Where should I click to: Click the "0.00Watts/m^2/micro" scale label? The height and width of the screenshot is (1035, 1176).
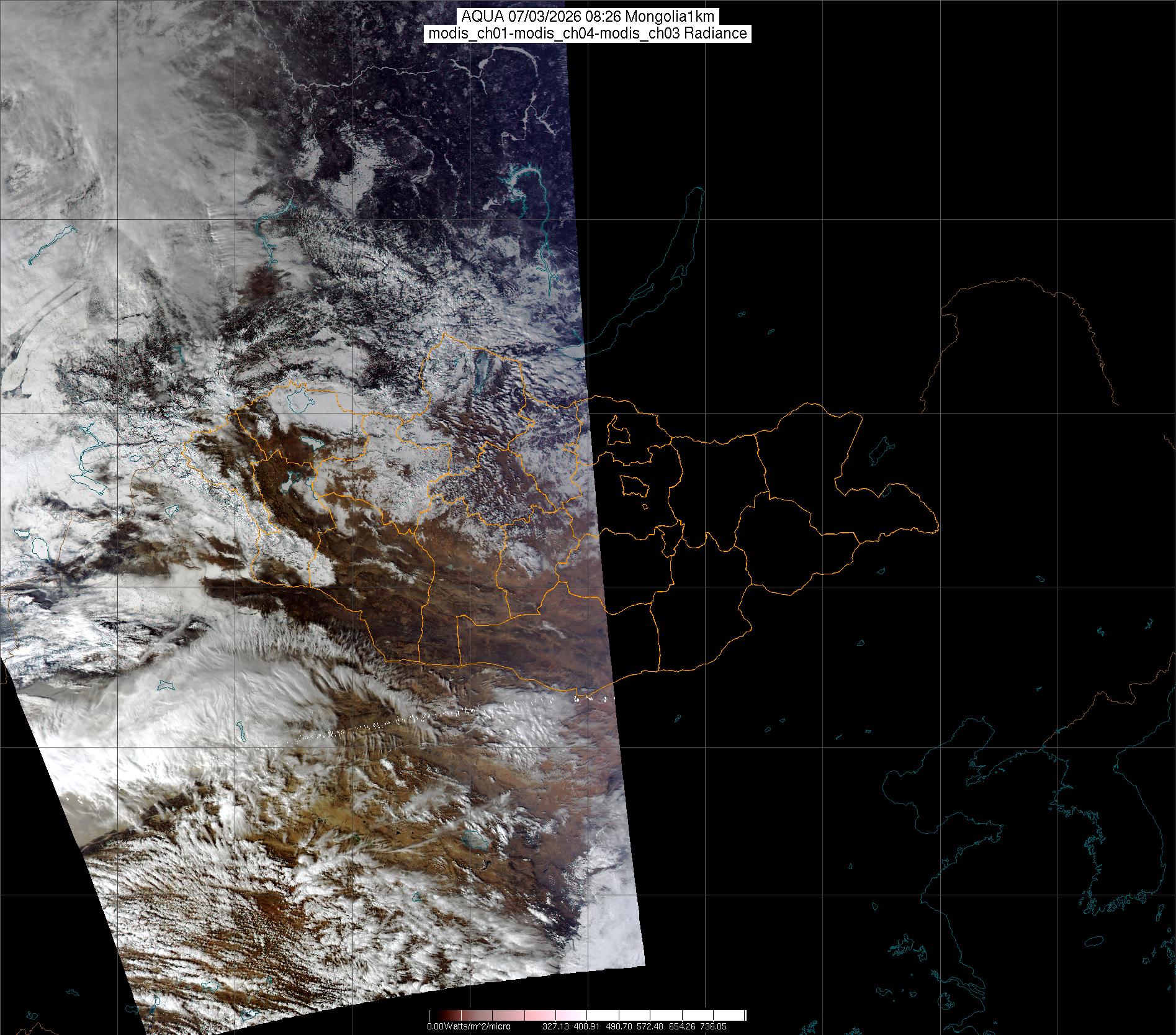click(x=469, y=1026)
